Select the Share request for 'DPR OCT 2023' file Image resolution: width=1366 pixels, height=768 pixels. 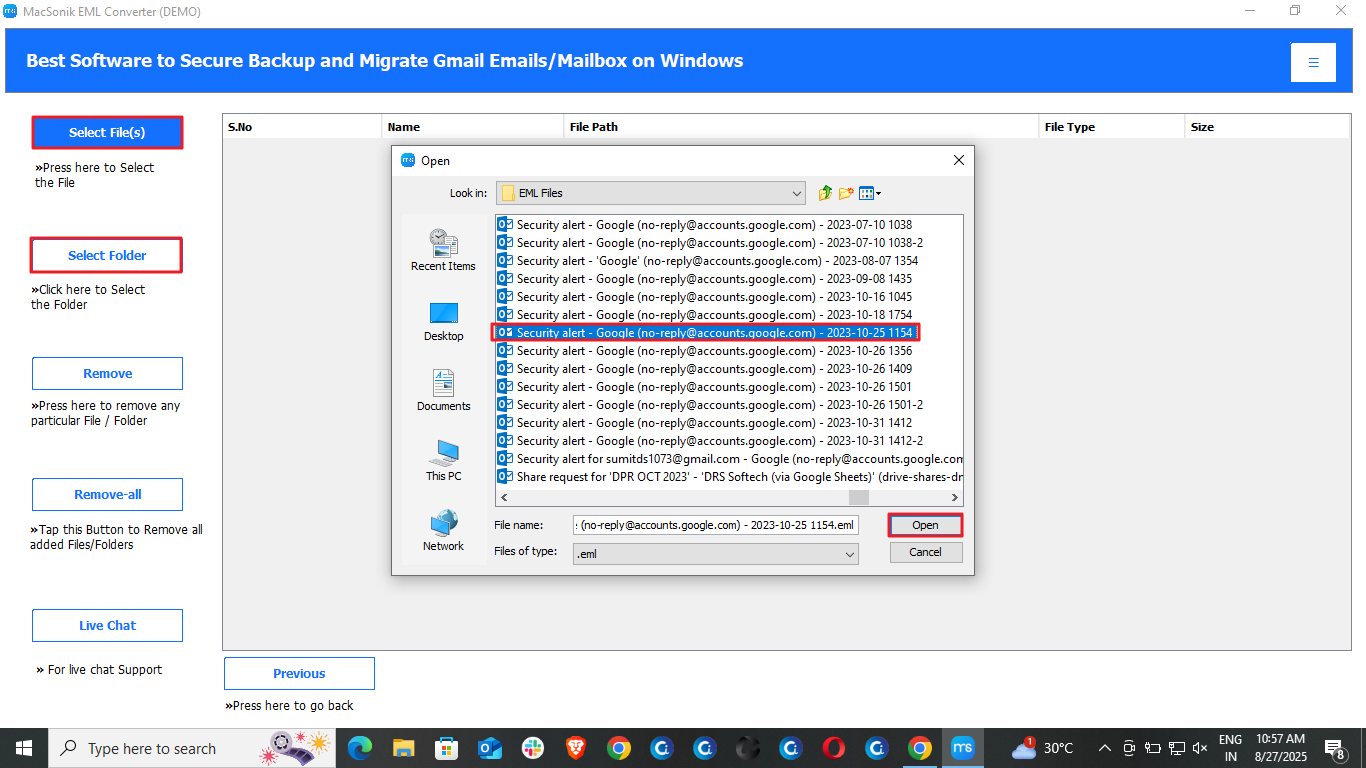click(x=730, y=477)
